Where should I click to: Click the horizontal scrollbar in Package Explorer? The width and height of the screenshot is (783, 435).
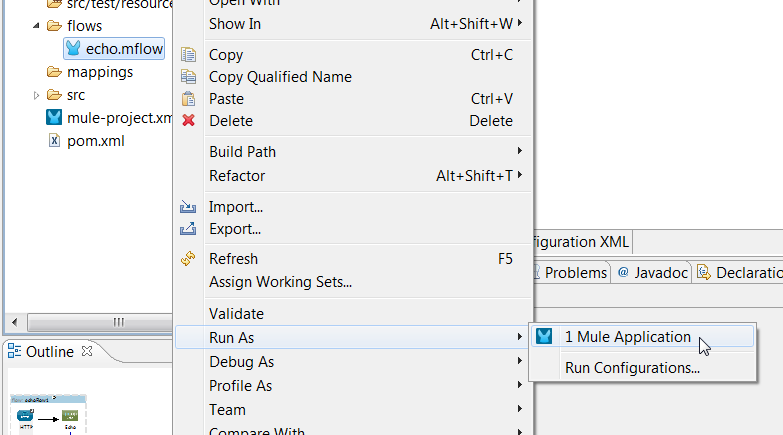tap(118, 322)
